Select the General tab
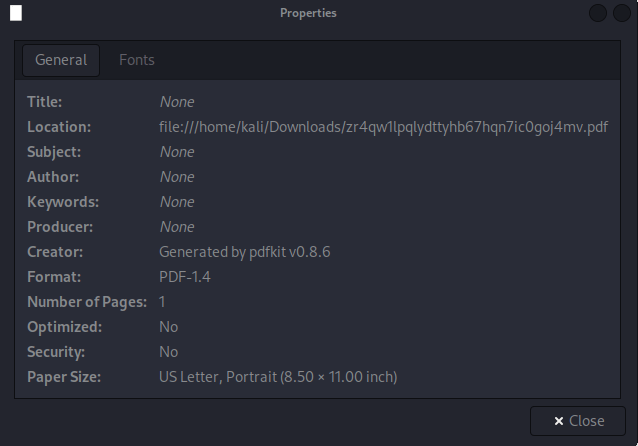 click(61, 60)
